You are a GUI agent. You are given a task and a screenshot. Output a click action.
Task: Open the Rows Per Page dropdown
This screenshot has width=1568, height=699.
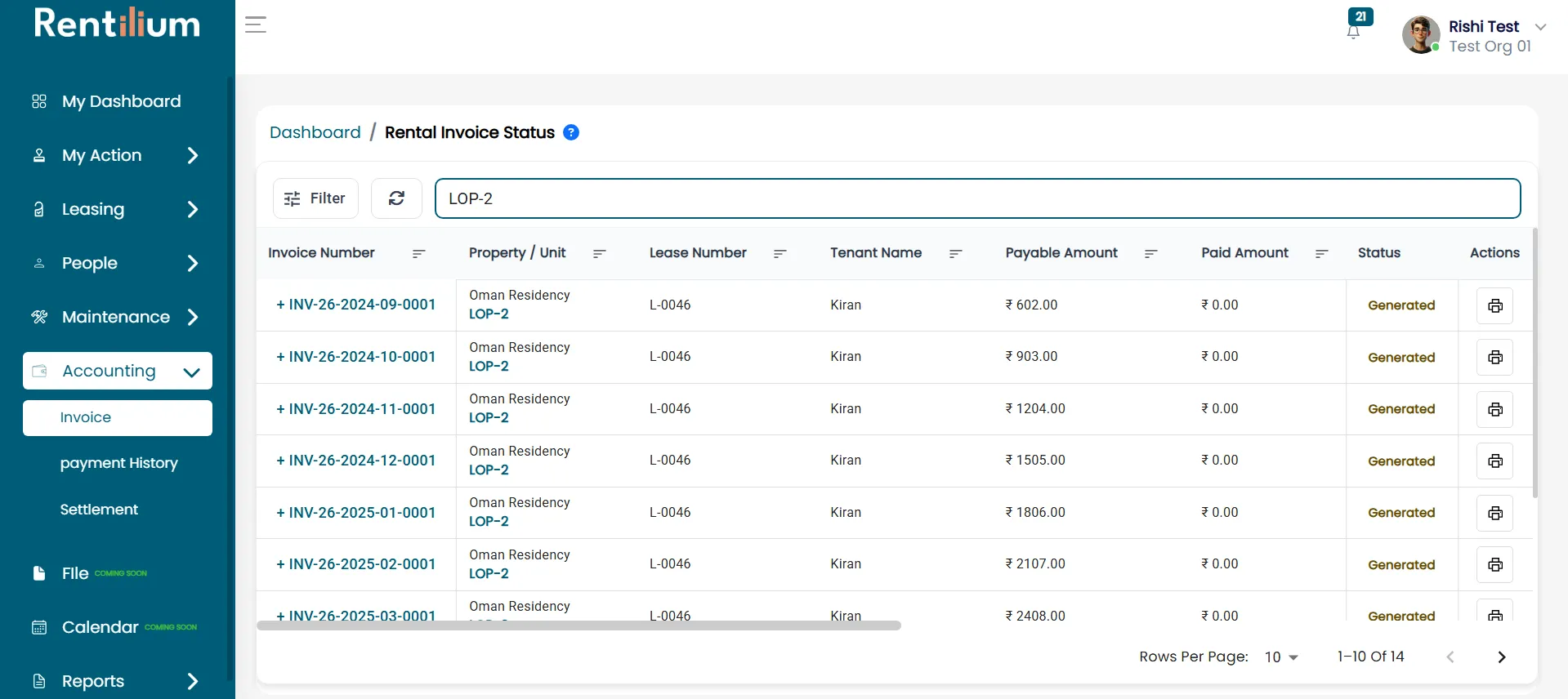click(1281, 657)
